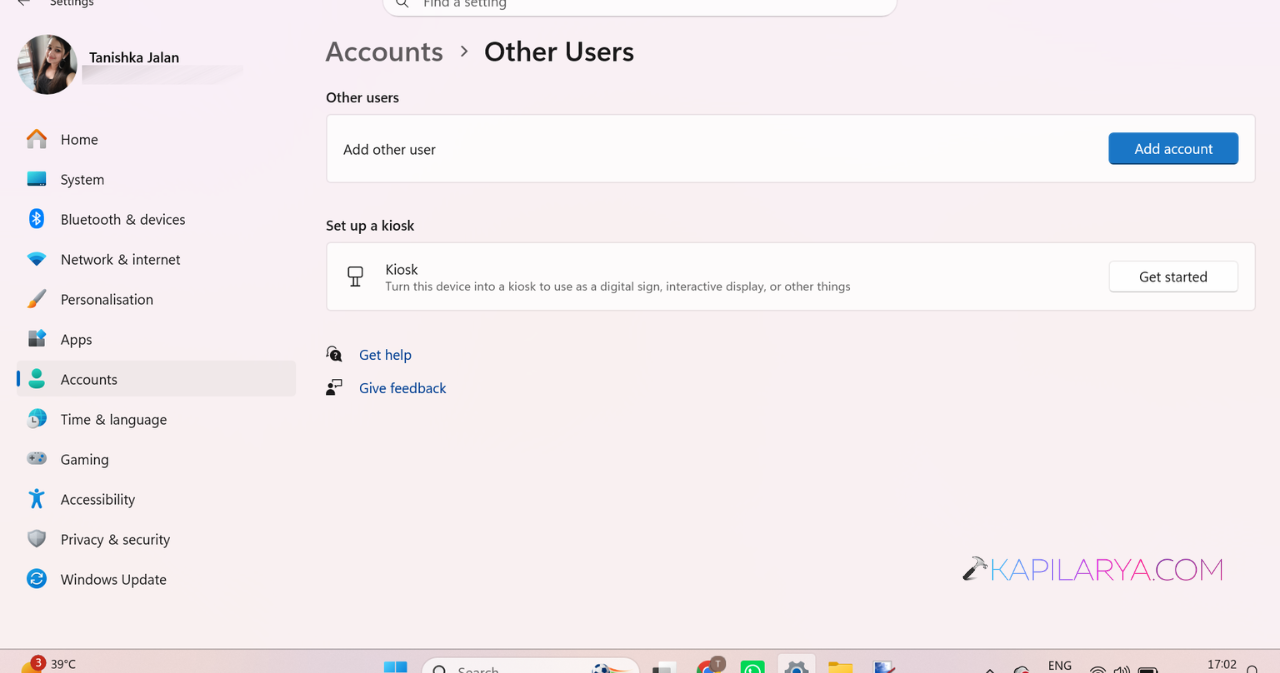The image size is (1280, 673).
Task: Select Accounts in the sidebar
Action: click(x=156, y=379)
